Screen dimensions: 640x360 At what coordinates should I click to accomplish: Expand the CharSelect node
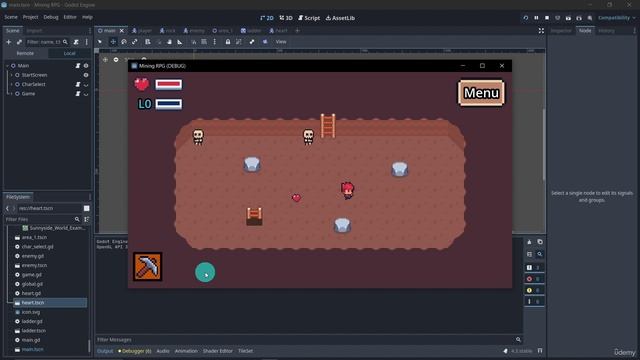pyautogui.click(x=11, y=84)
